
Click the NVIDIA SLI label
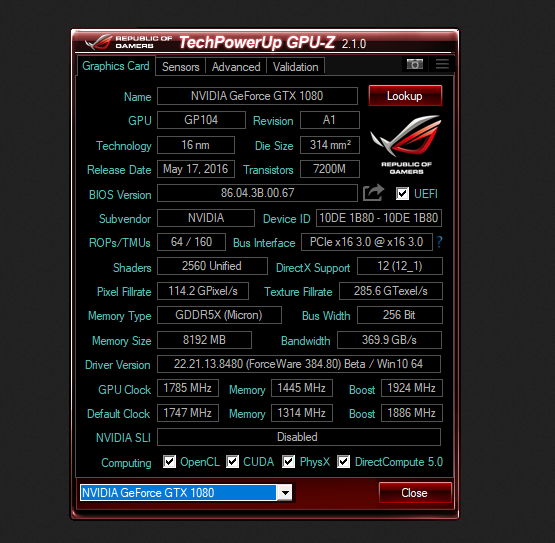tap(123, 438)
